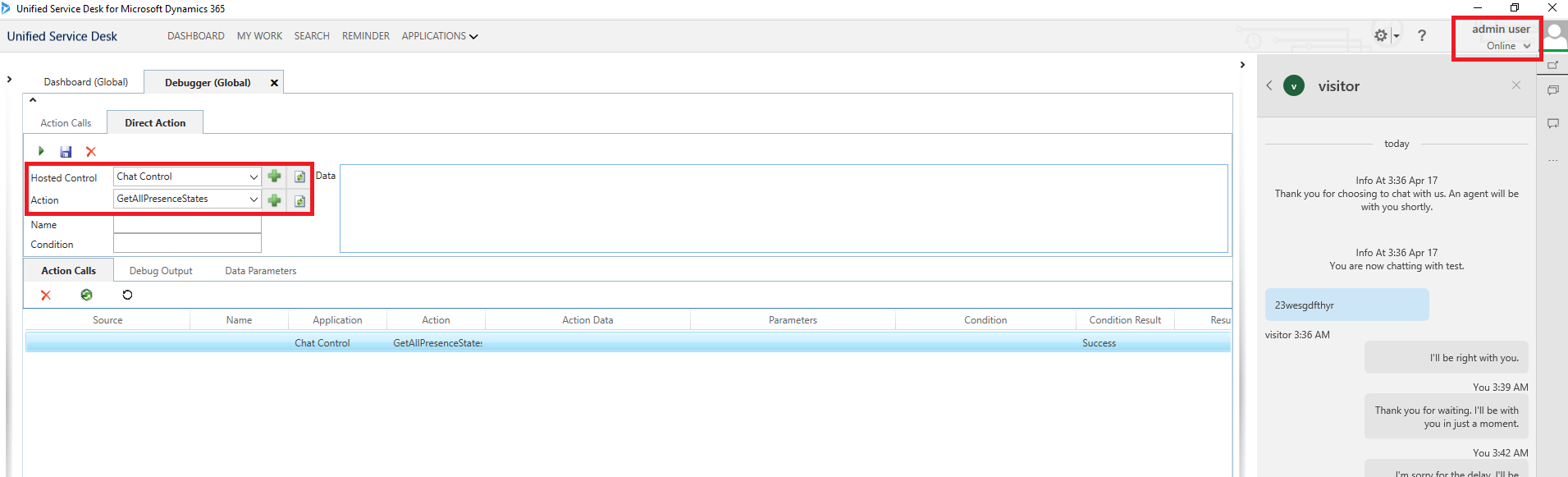Switch to the upper Action Calls tab
The height and width of the screenshot is (477, 1568).
point(66,123)
